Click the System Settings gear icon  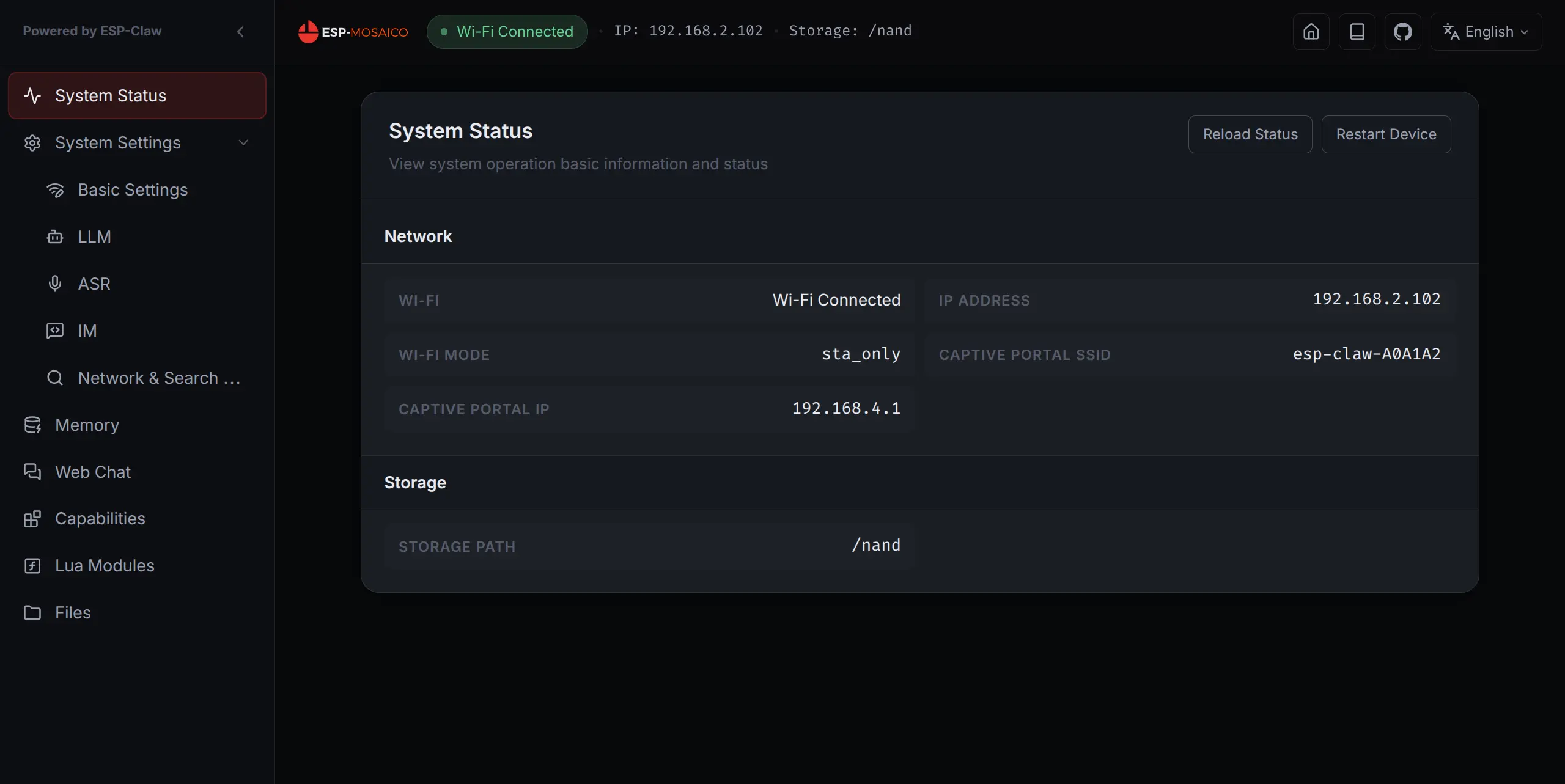(x=32, y=143)
